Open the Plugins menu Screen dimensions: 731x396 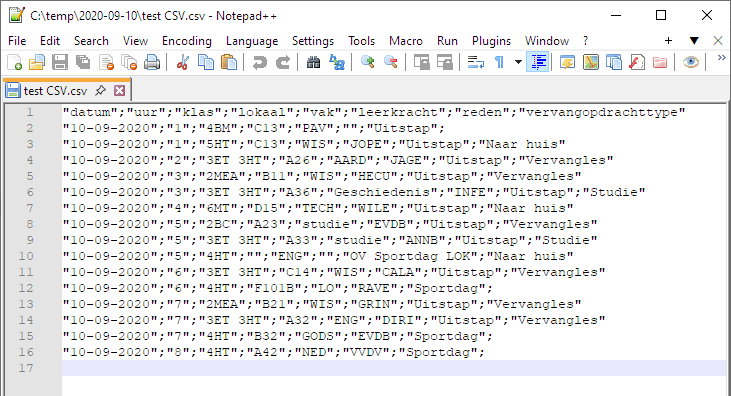pos(491,41)
